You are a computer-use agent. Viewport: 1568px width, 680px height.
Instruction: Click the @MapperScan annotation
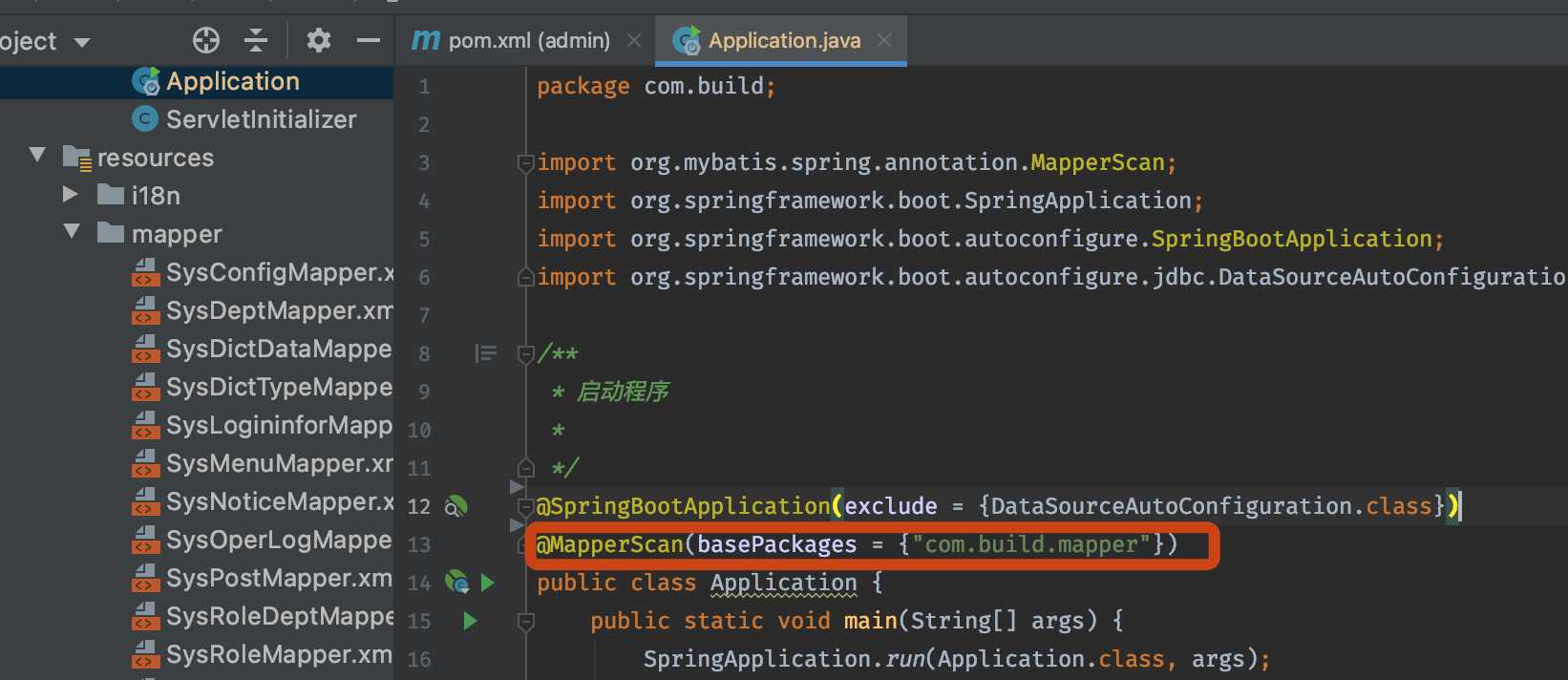(610, 544)
